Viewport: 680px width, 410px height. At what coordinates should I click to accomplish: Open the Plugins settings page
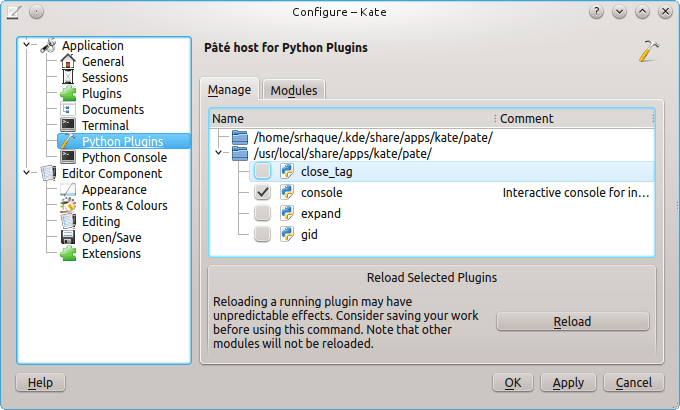[101, 94]
